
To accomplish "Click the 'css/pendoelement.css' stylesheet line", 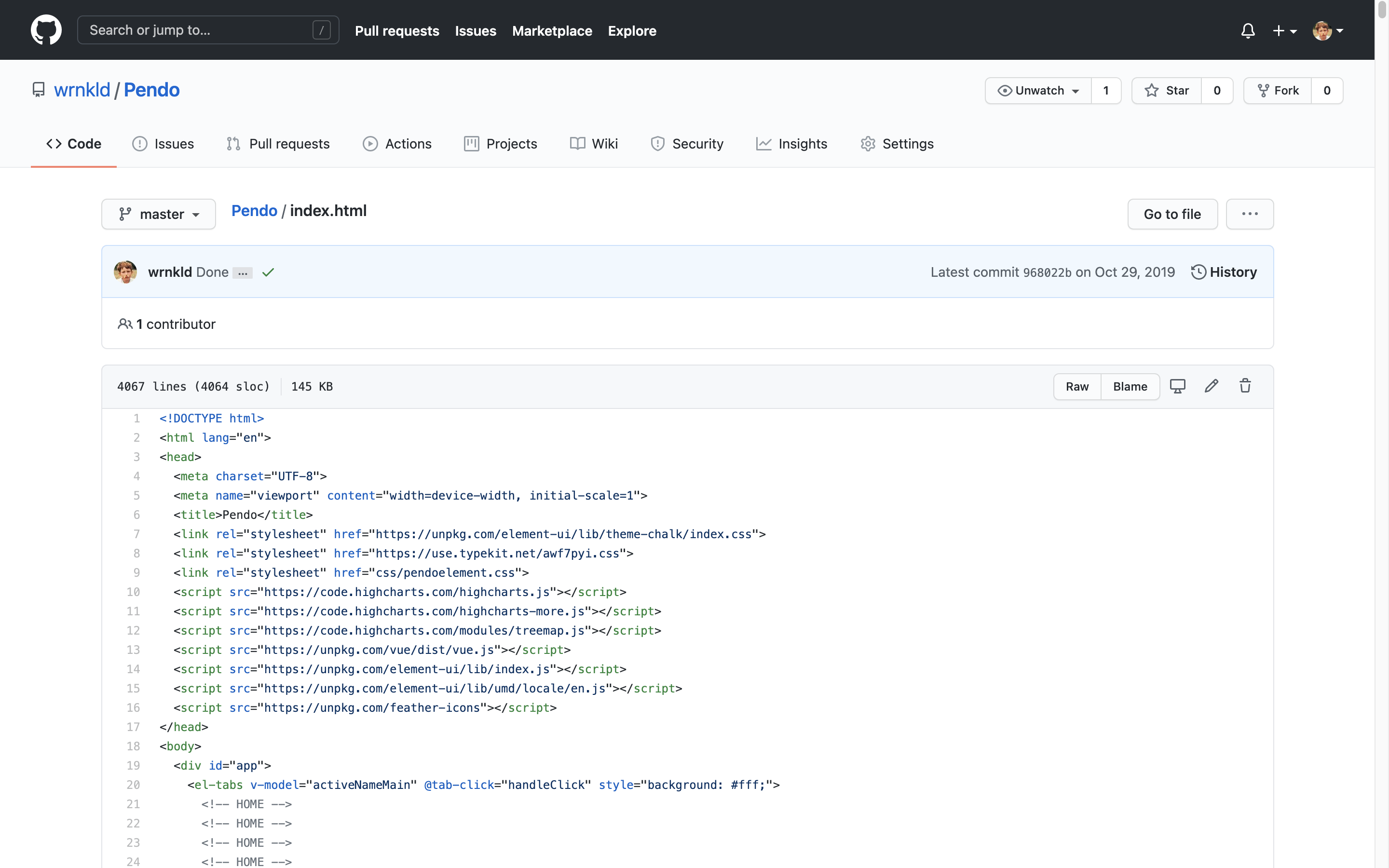I will pos(351,573).
